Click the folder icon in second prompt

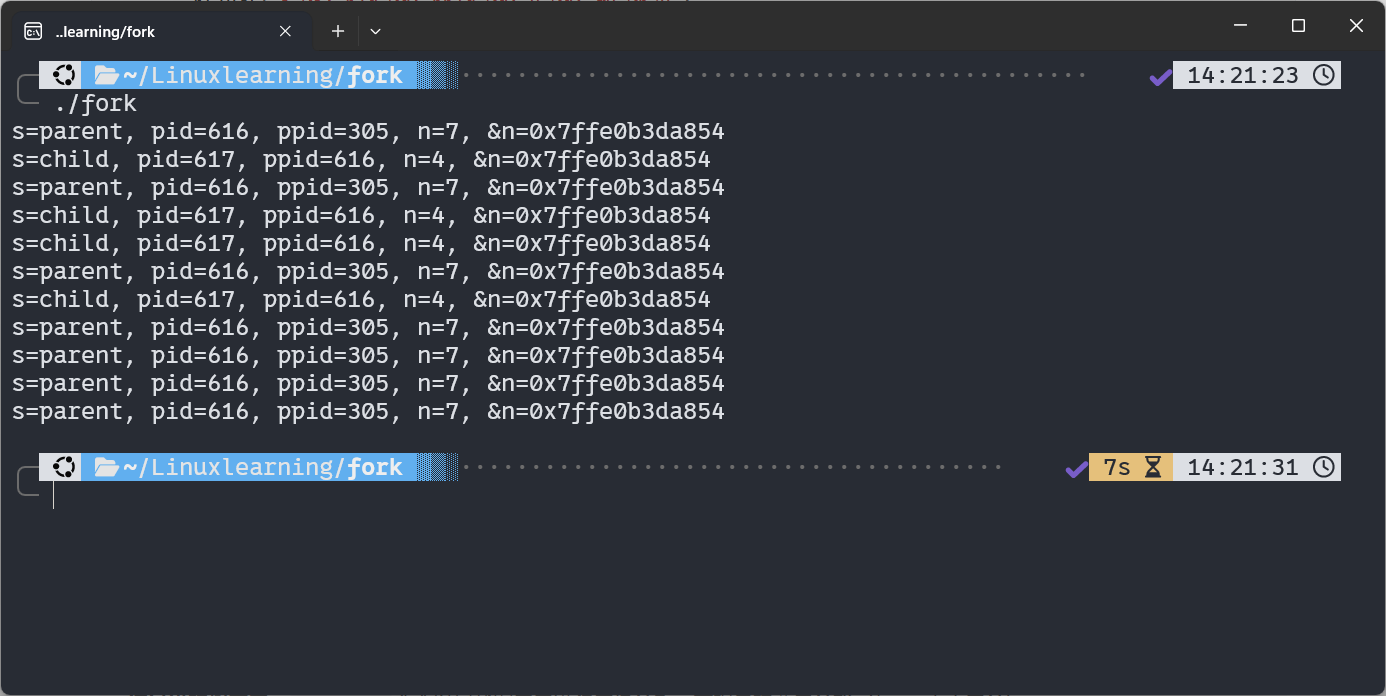[x=106, y=467]
